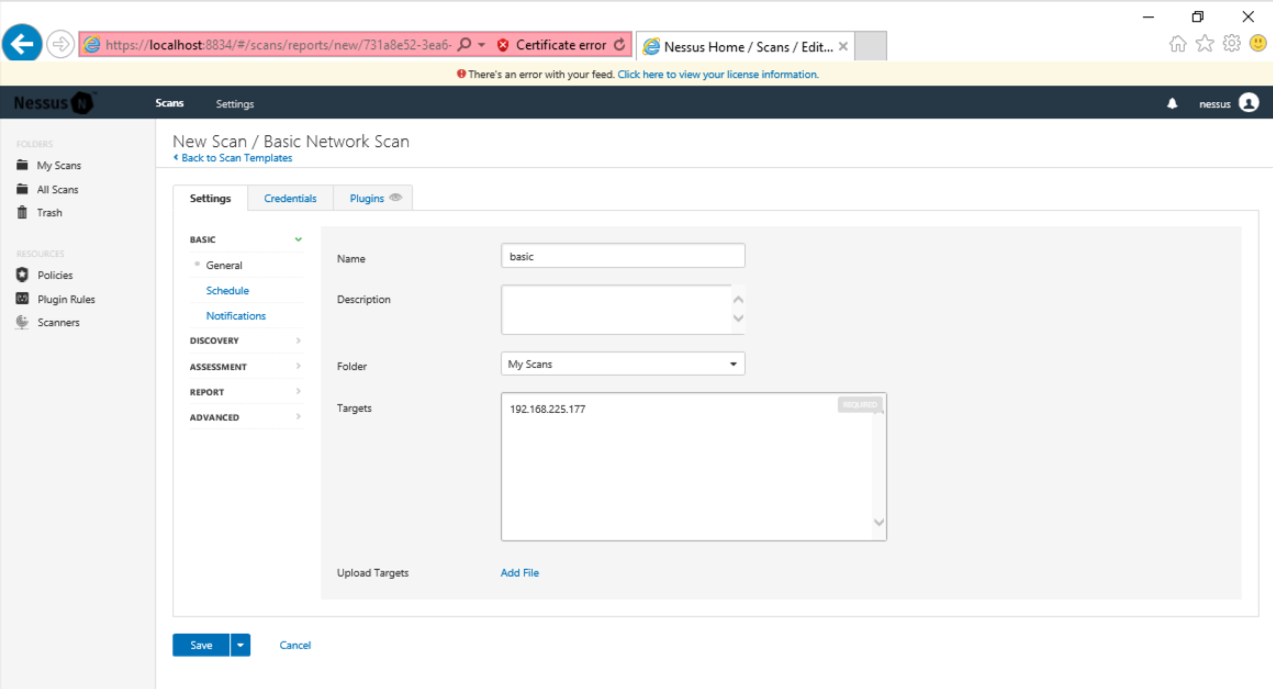The width and height of the screenshot is (1273, 689).
Task: Click the notifications bell icon
Action: (1172, 104)
